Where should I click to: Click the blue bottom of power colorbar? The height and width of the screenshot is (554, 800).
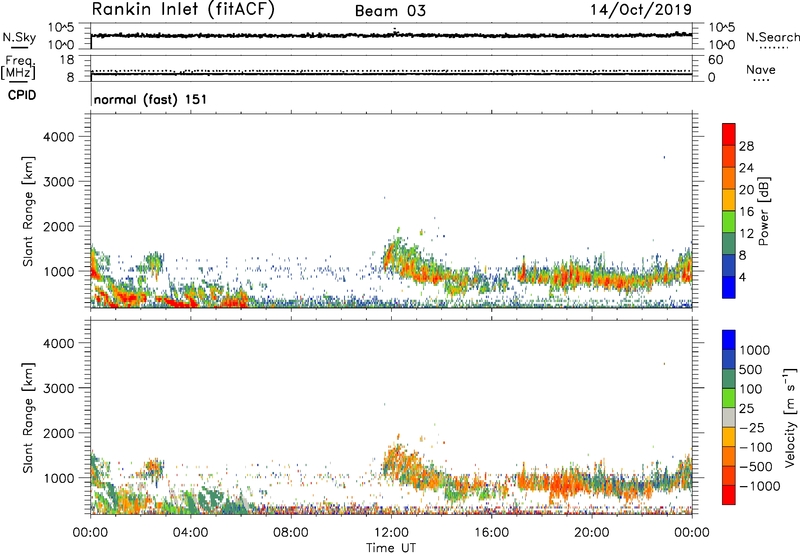729,287
